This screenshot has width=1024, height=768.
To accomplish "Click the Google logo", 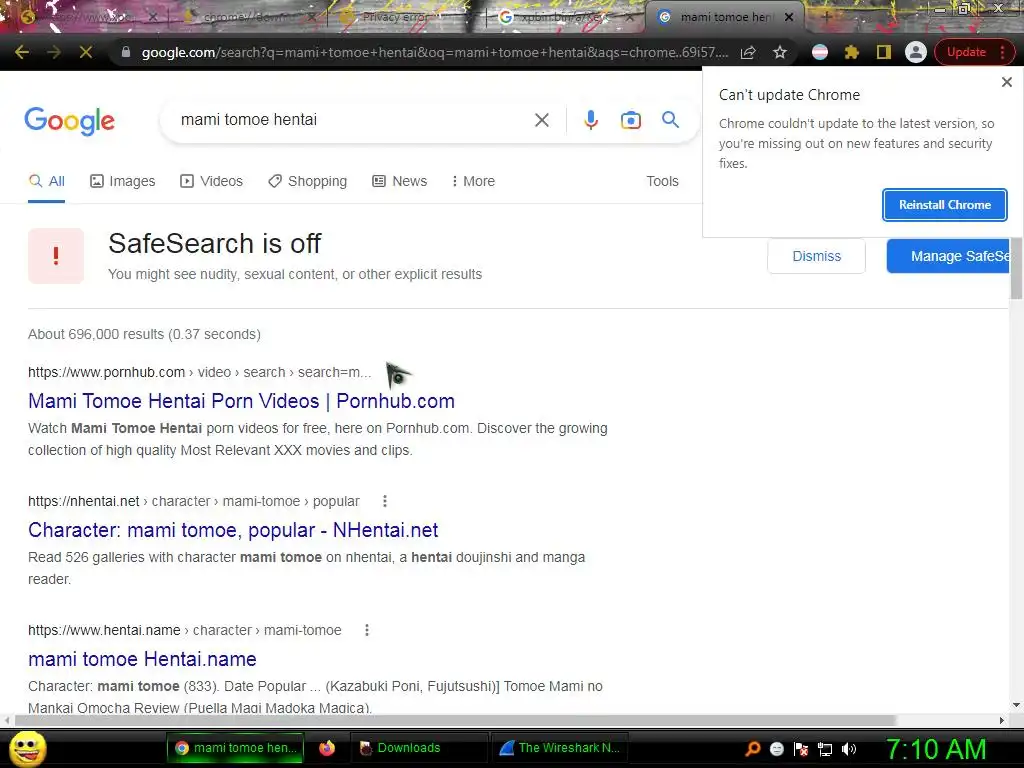I will (x=69, y=121).
